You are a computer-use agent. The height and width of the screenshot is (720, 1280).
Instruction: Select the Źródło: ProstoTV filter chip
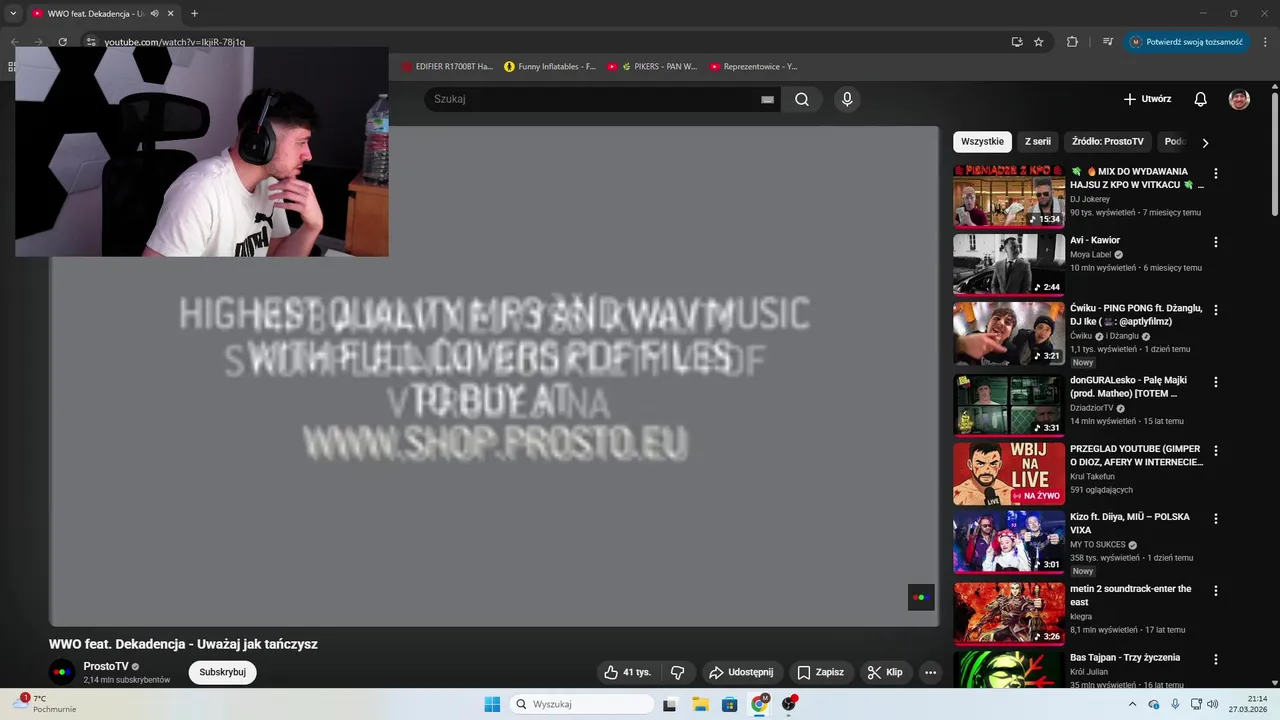(x=1108, y=142)
